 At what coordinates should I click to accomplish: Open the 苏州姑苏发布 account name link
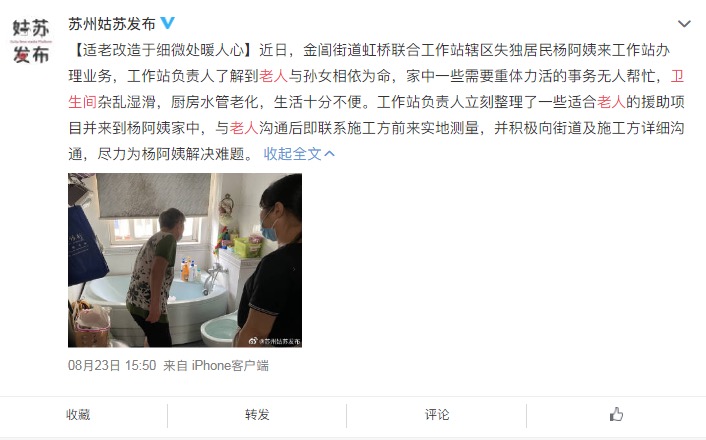(112, 24)
